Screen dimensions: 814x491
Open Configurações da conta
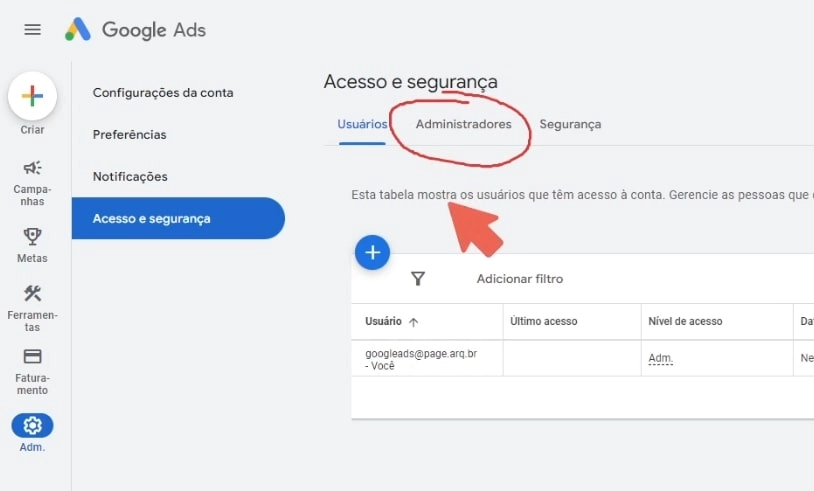tap(163, 92)
